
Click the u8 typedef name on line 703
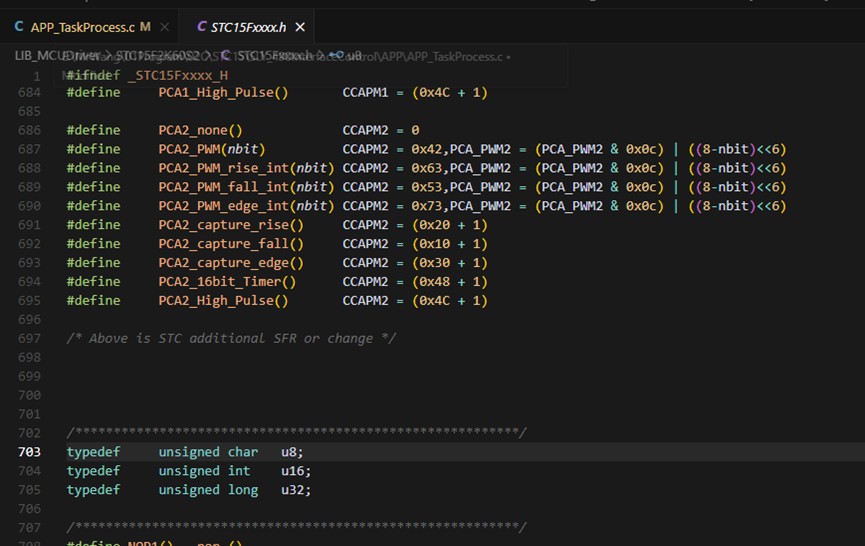coord(289,452)
